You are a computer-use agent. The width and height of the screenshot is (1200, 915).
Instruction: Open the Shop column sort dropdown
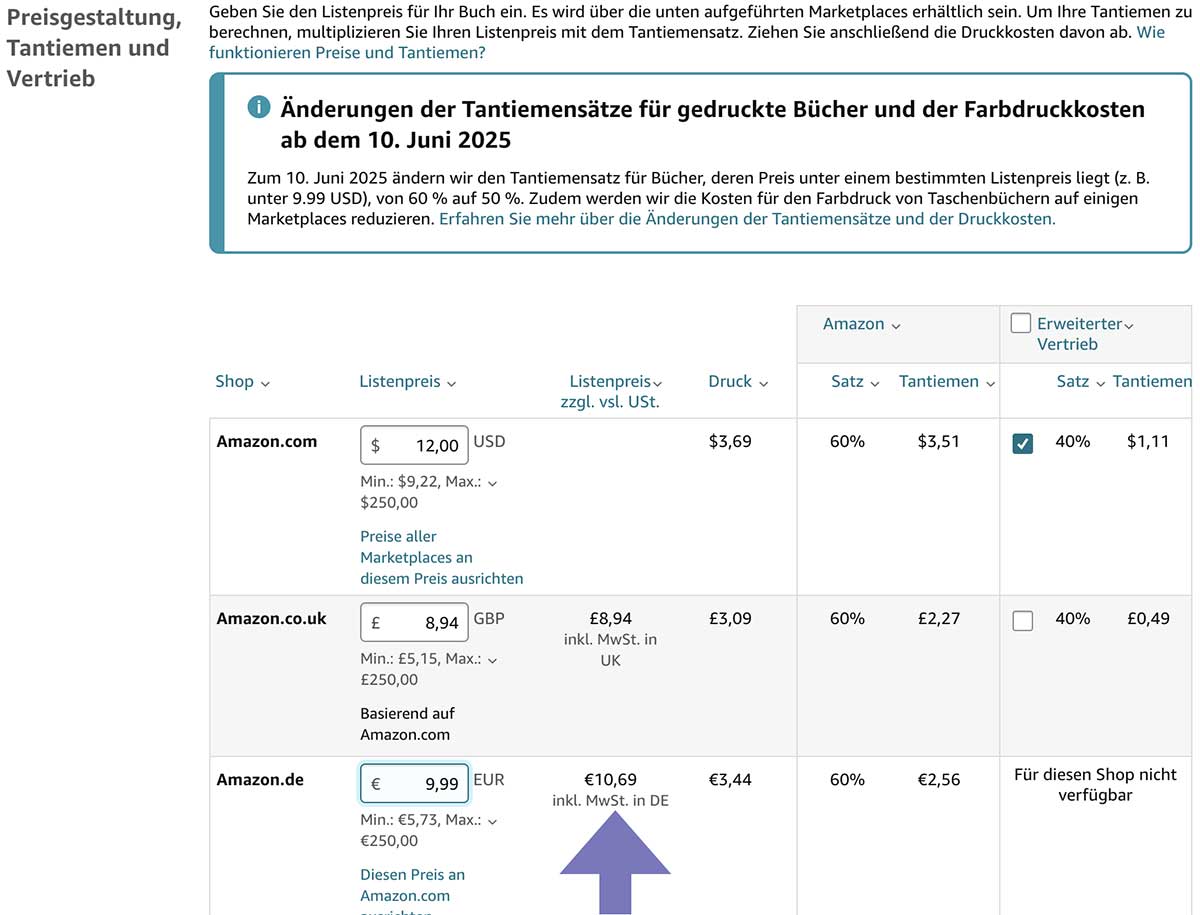coord(265,383)
